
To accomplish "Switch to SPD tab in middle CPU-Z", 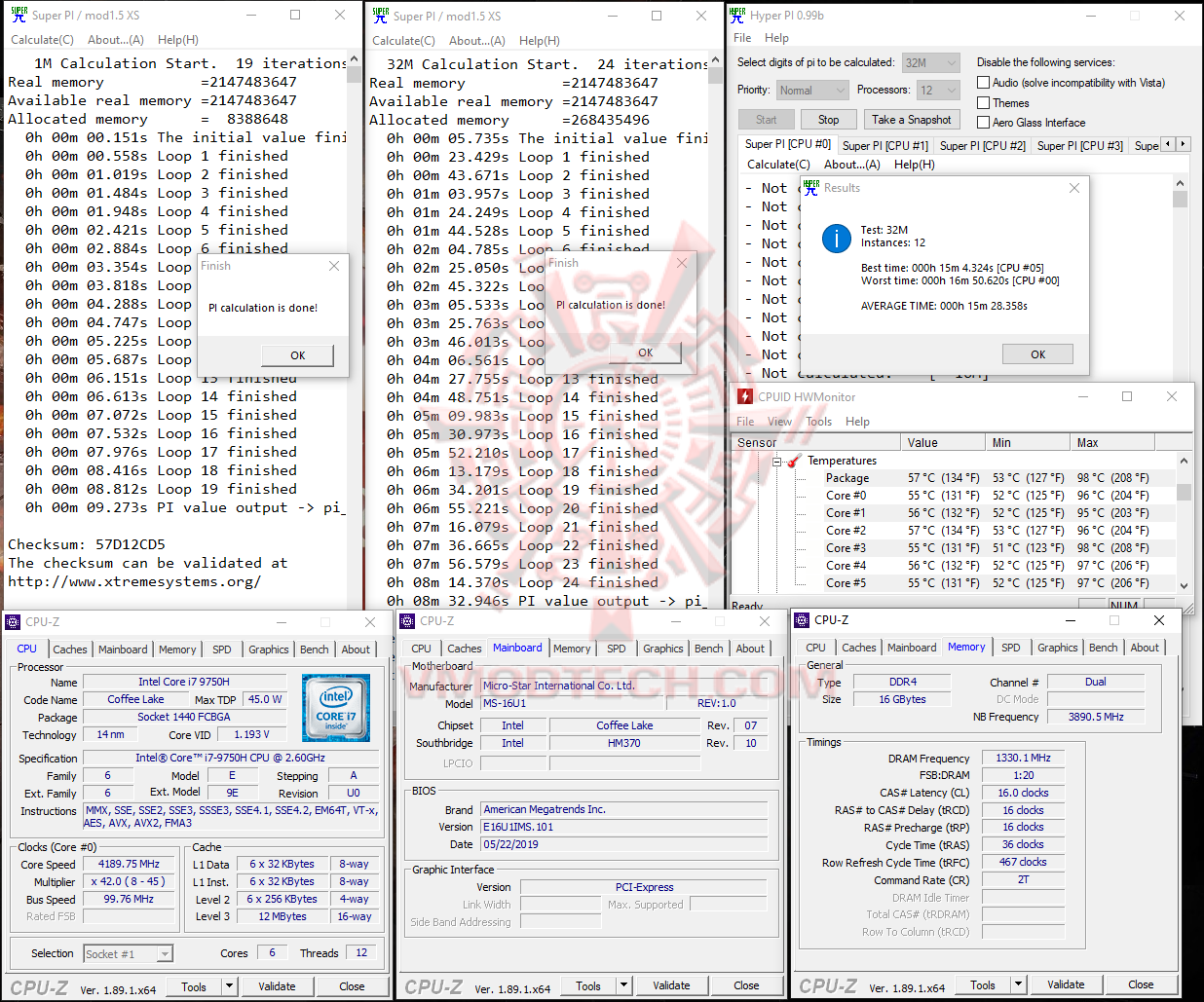I will (617, 649).
